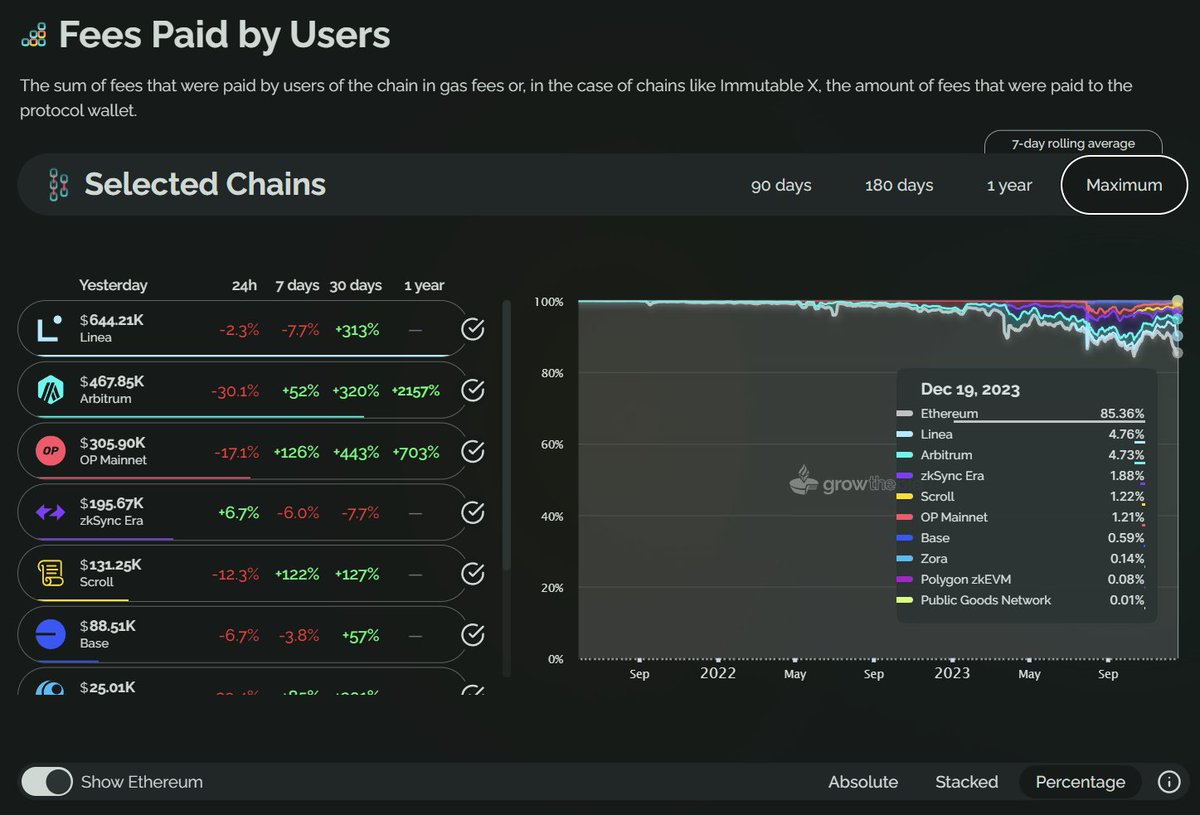Viewport: 1200px width, 815px height.
Task: Click the zkSync Era 1.88% tooltip row
Action: [x=1021, y=476]
